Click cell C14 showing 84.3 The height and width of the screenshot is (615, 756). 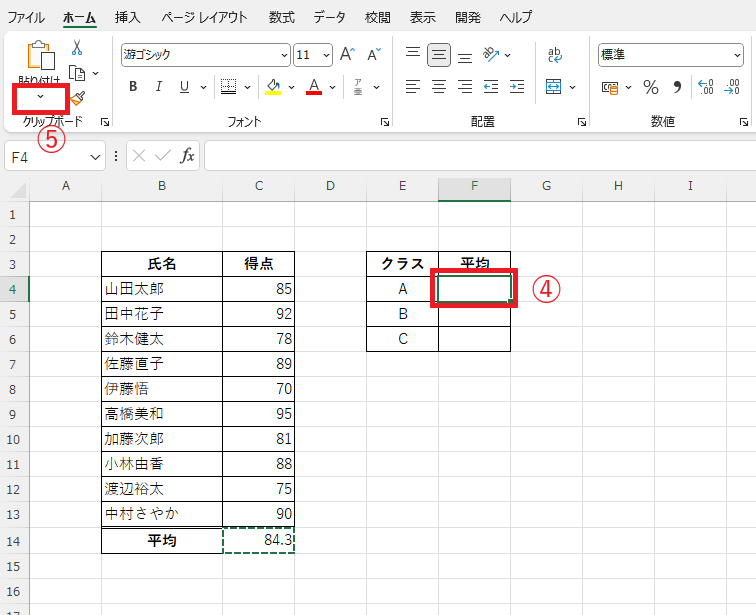point(258,540)
